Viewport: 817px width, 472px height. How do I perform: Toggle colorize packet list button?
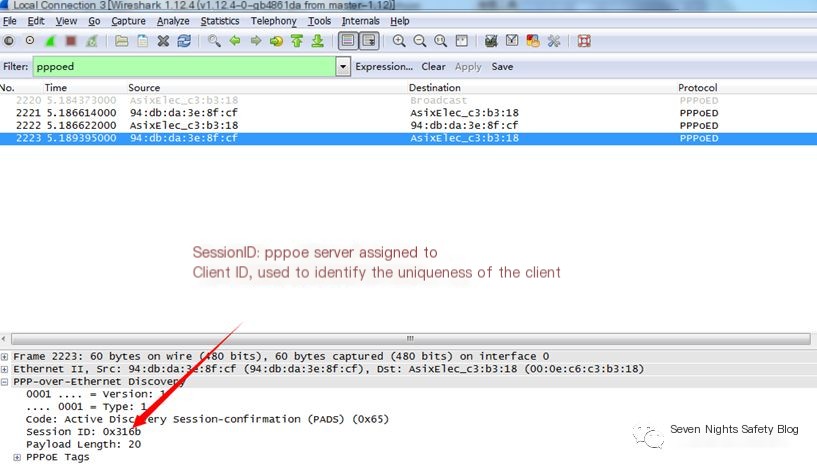[348, 41]
